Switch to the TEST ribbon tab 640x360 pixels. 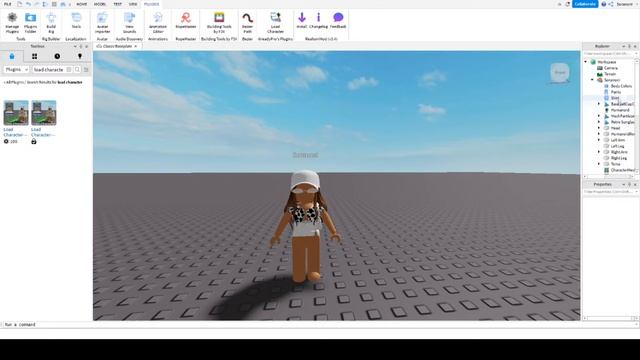point(118,4)
